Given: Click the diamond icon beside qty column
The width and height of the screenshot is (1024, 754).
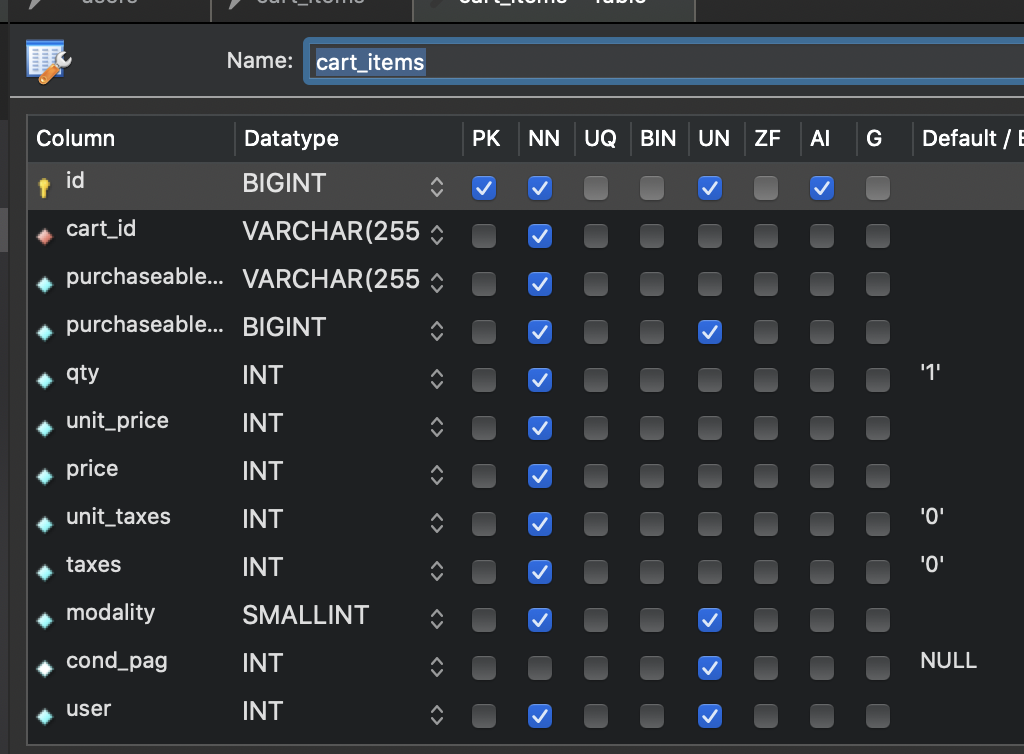Looking at the screenshot, I should [44, 380].
